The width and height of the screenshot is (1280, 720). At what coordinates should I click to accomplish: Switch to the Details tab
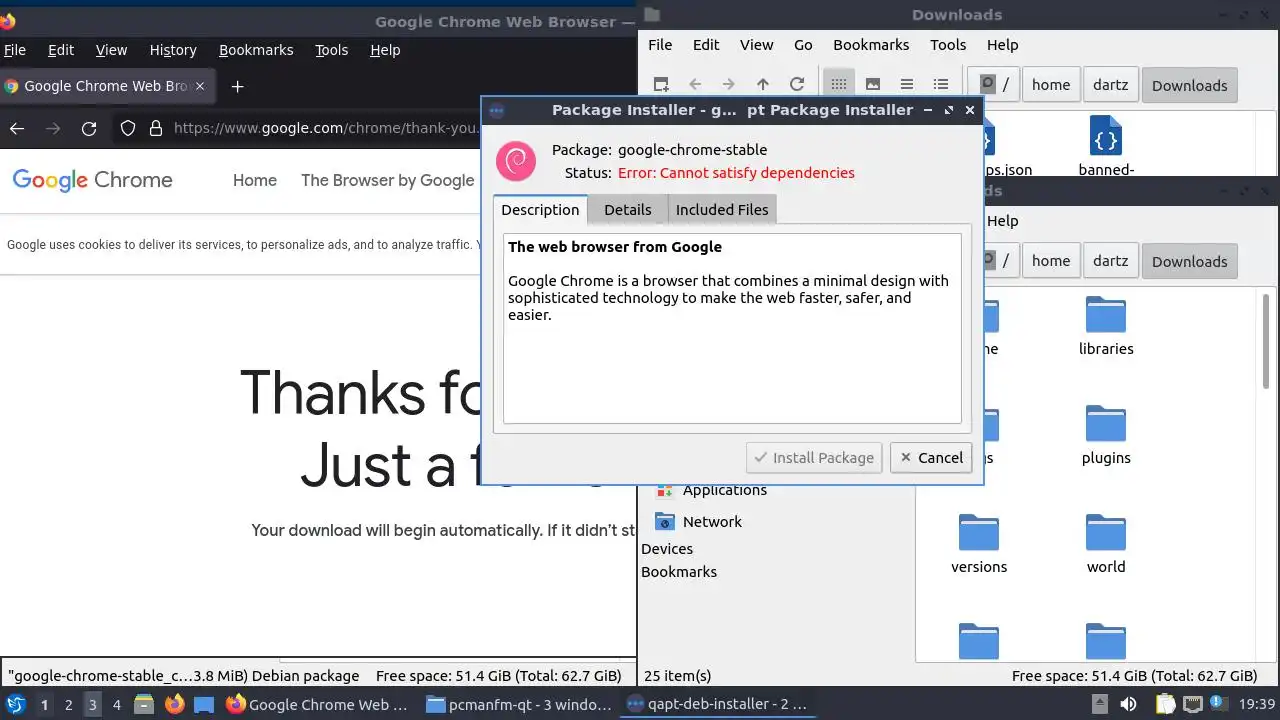(628, 210)
